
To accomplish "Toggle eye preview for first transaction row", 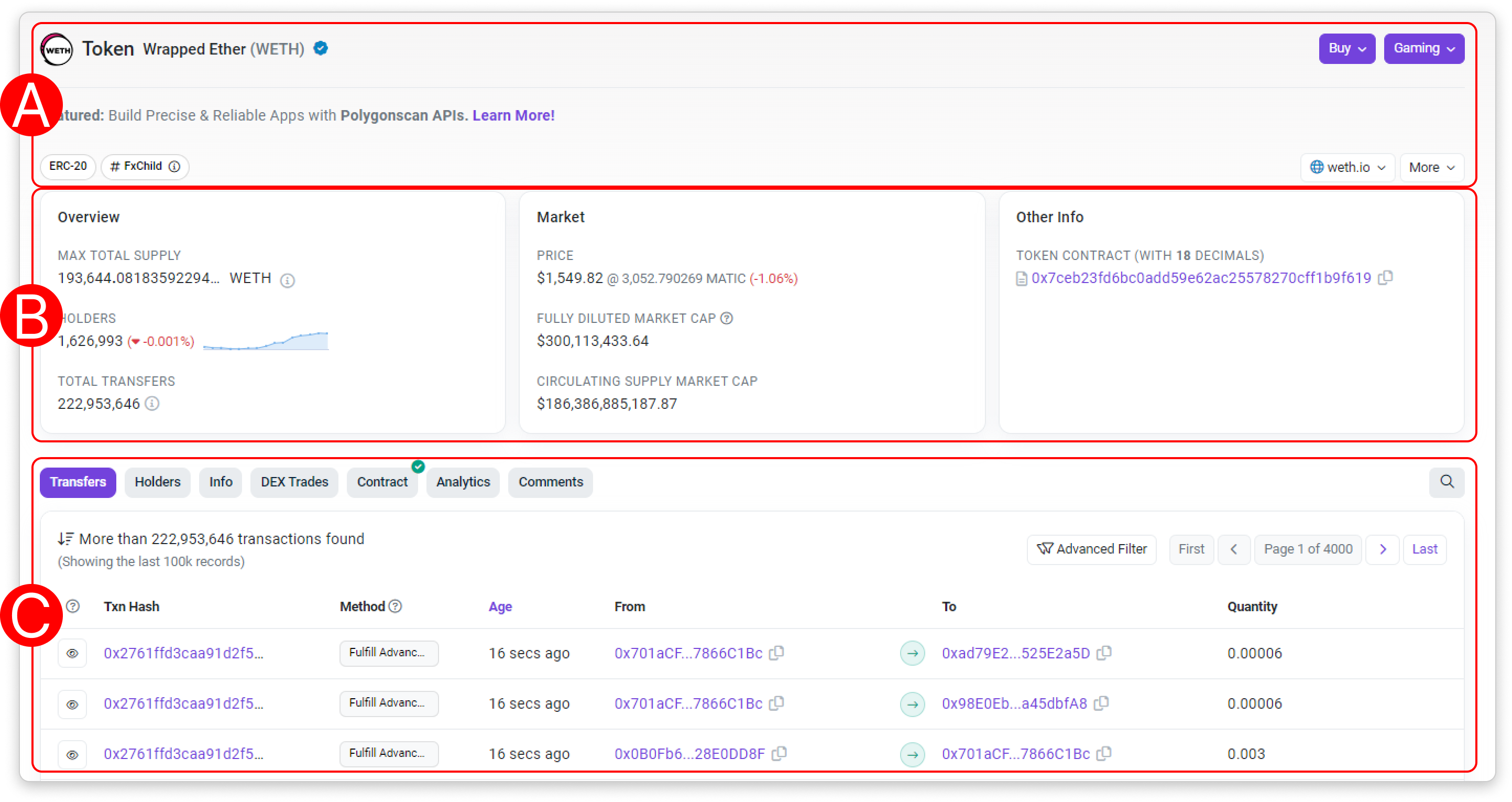I will click(x=72, y=654).
